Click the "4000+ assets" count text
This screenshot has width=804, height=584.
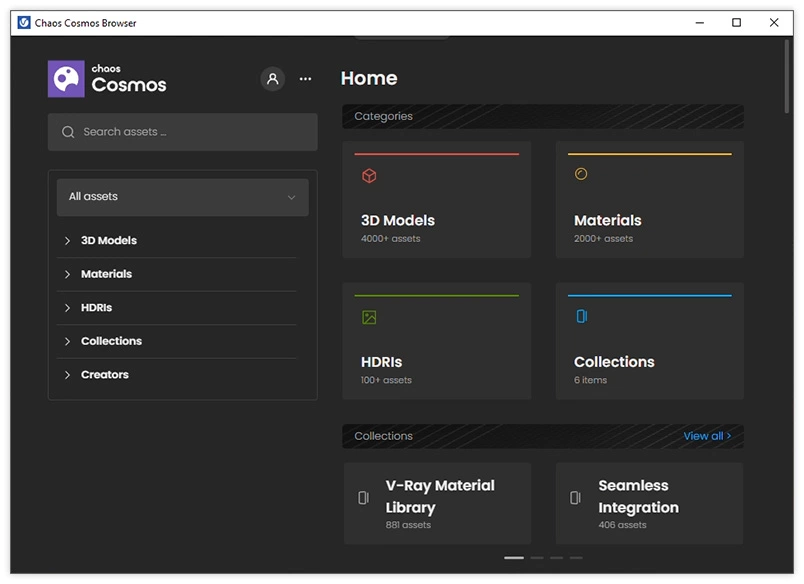[x=390, y=238]
